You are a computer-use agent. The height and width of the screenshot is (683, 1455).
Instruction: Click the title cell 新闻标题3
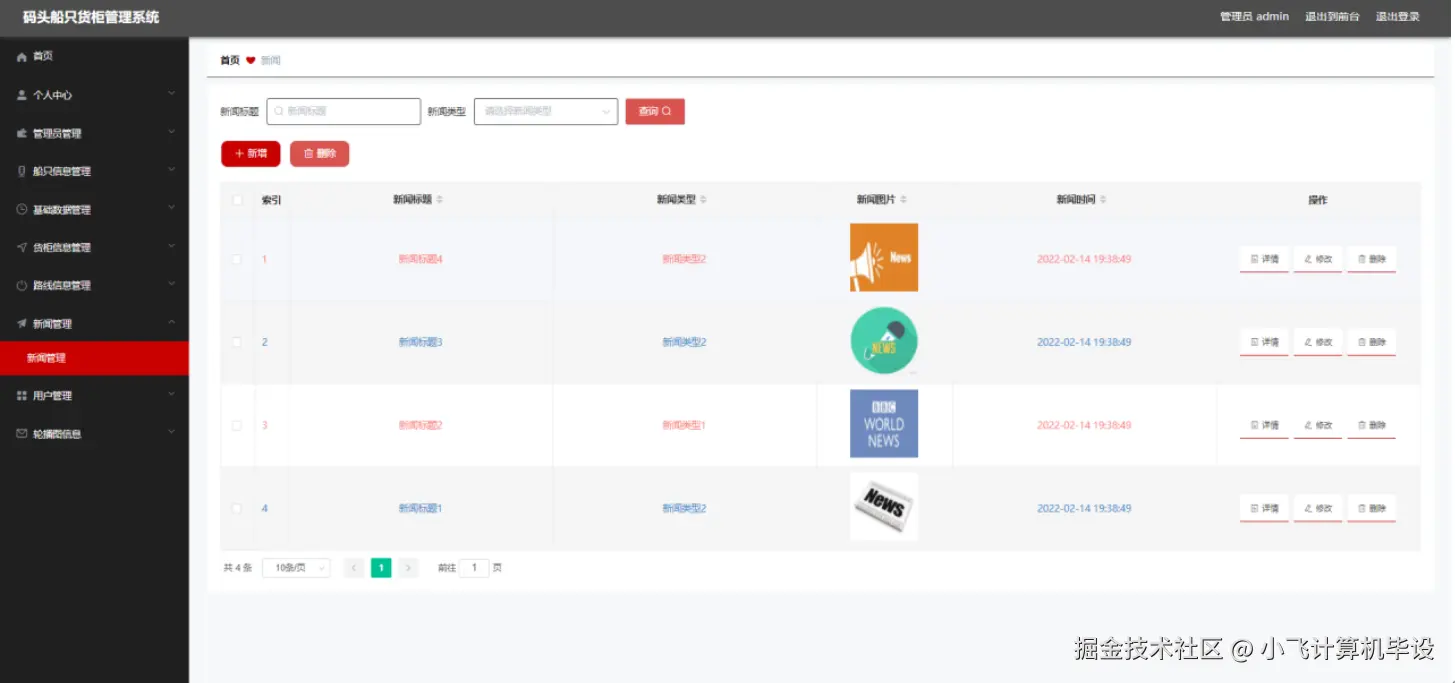pyautogui.click(x=420, y=342)
